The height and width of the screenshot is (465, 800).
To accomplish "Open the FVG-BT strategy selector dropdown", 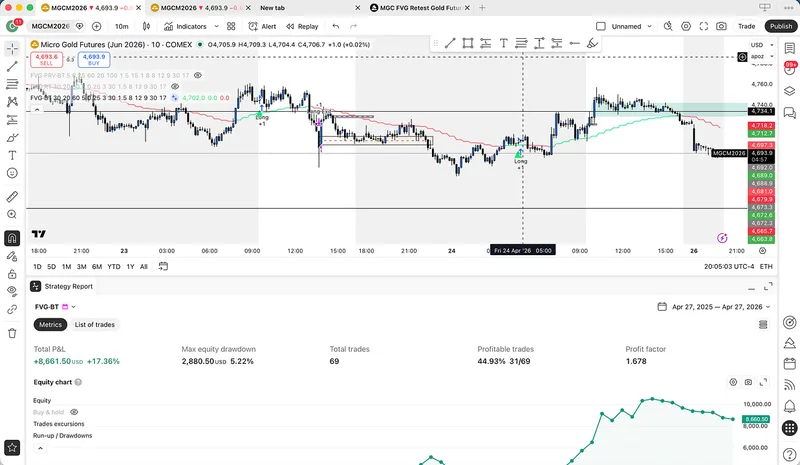I will 55,307.
